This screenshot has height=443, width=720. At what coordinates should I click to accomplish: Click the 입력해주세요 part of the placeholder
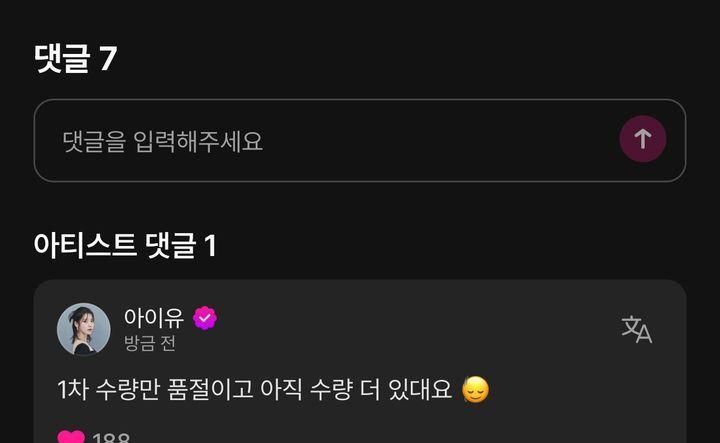point(198,141)
